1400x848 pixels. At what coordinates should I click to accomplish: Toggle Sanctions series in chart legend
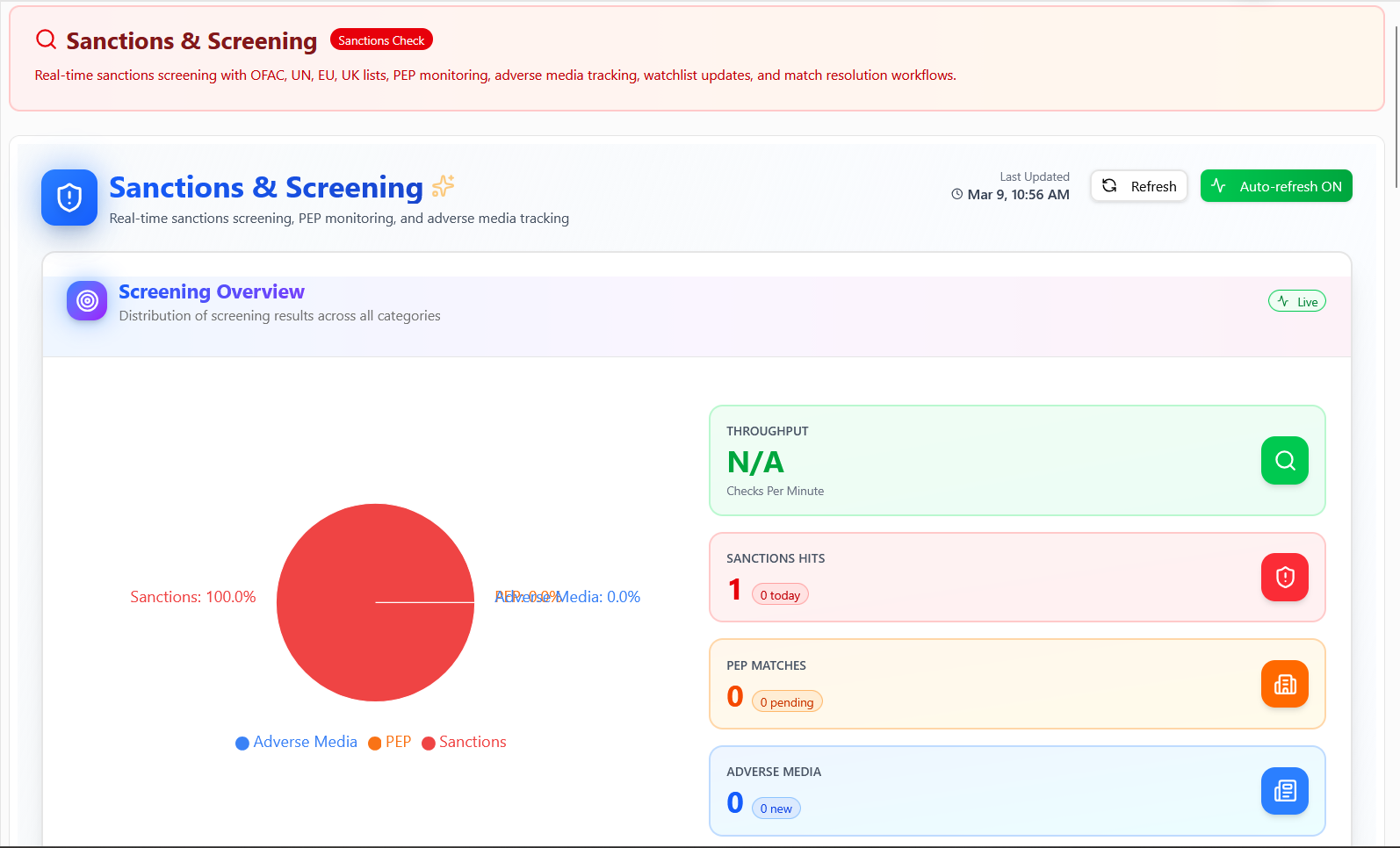pyautogui.click(x=464, y=743)
